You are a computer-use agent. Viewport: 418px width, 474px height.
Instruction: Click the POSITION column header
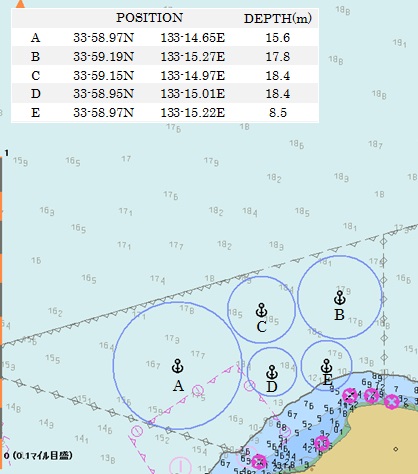149,18
